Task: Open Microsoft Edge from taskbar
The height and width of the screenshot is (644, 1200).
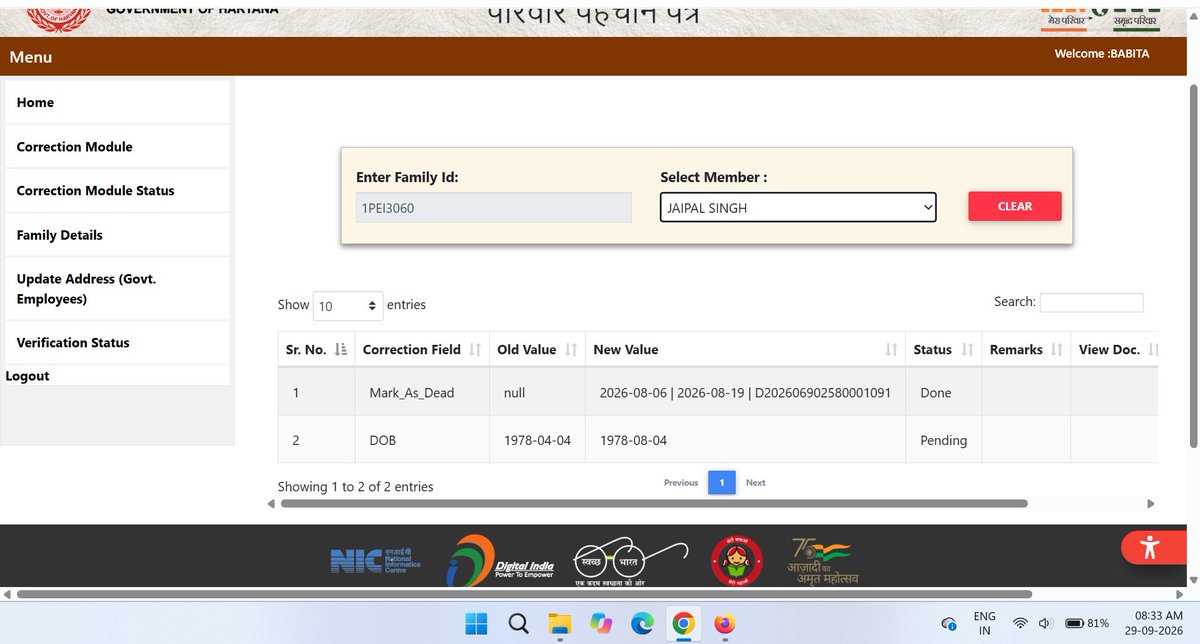Action: tap(641, 624)
